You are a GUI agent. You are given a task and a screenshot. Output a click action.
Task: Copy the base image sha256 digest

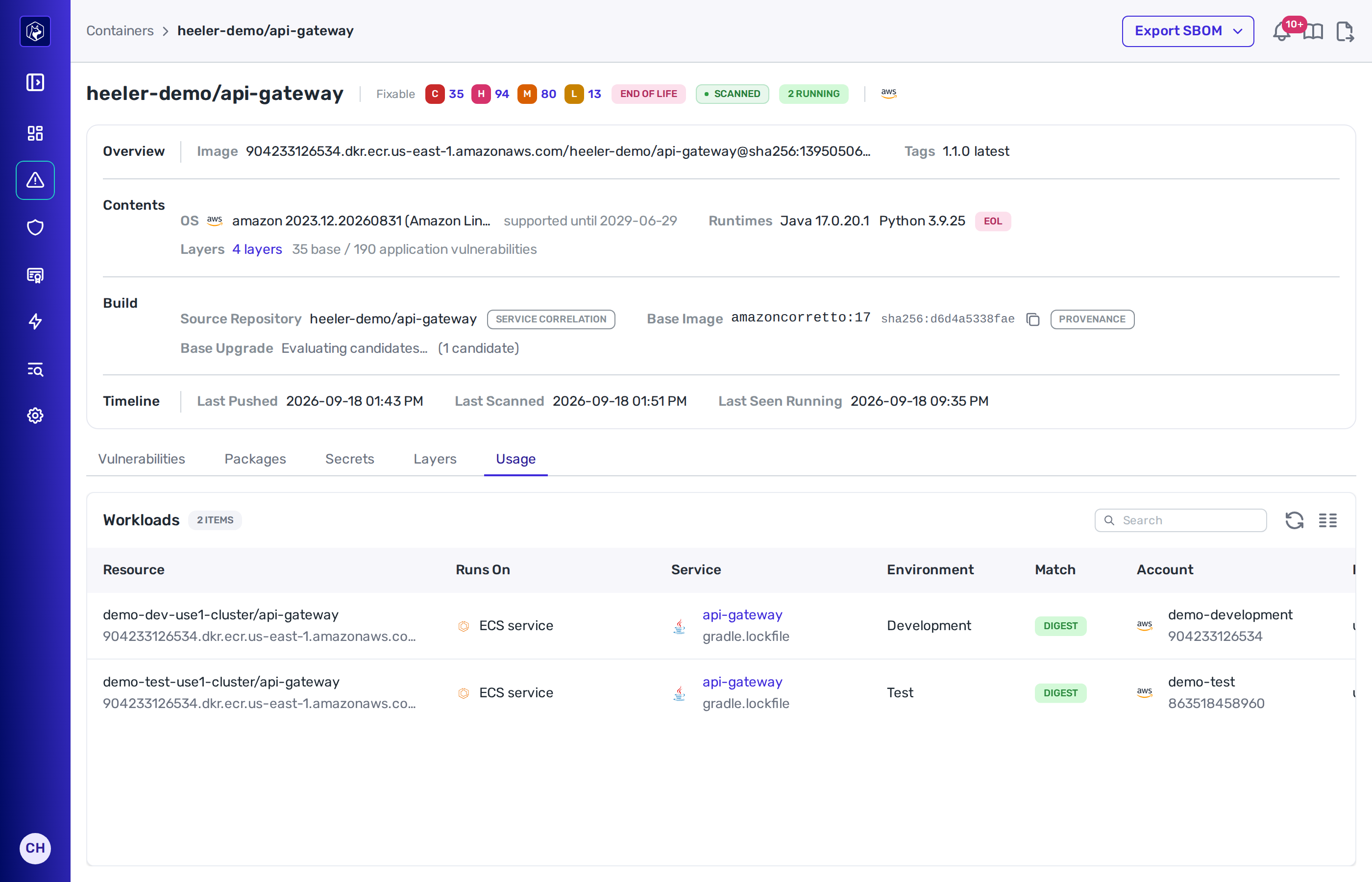coord(1032,319)
